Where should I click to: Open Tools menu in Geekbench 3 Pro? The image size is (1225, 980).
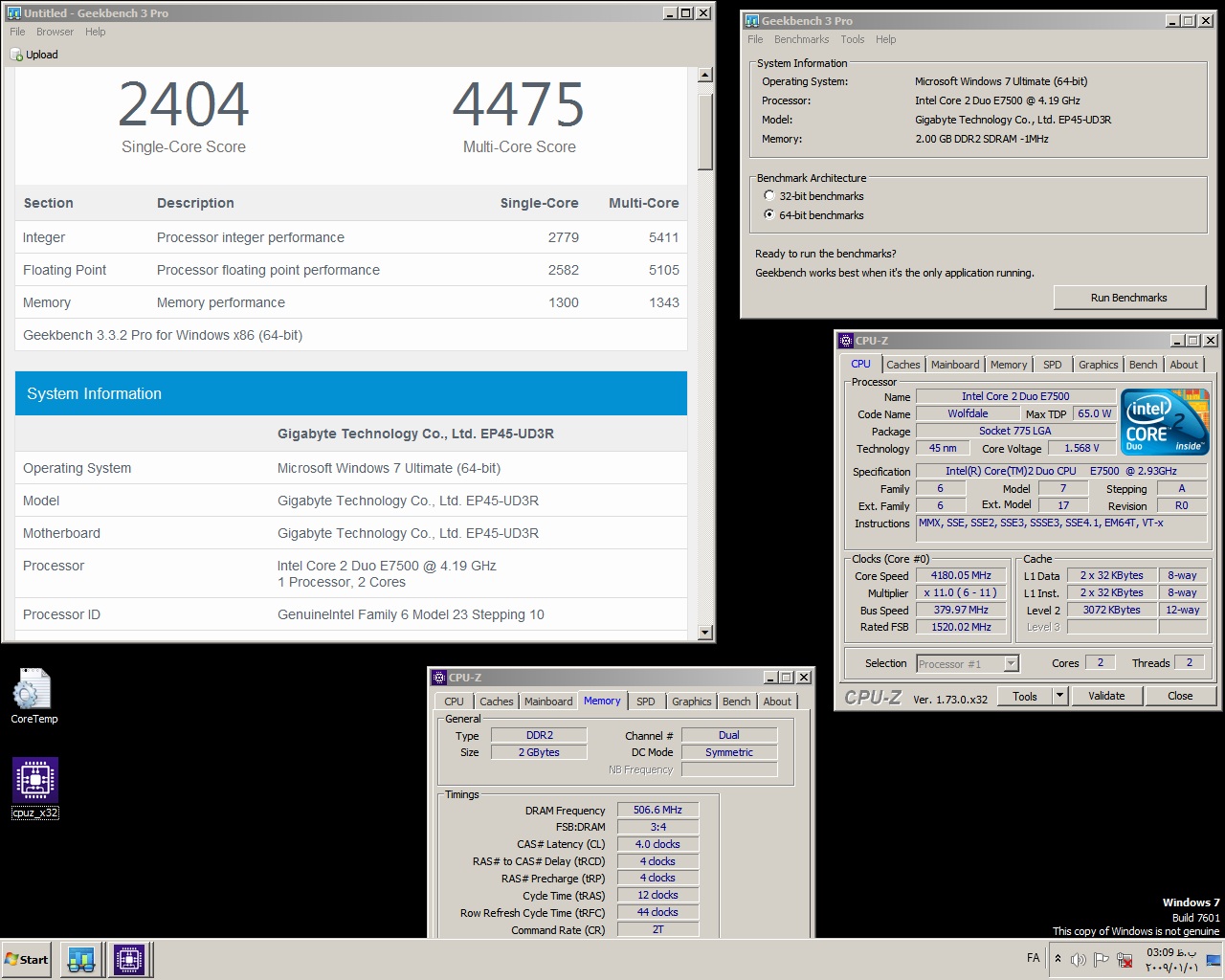(852, 39)
